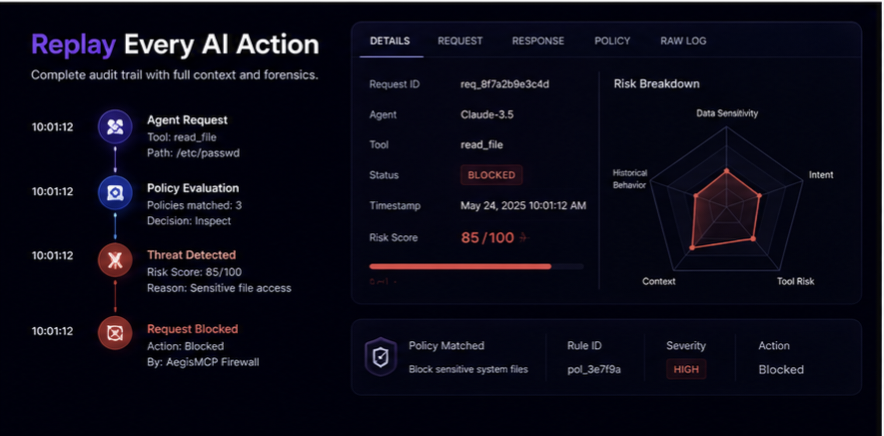Click the 'Tool: read_file' timeline line
Screen dimensions: 884x436
(x=182, y=137)
